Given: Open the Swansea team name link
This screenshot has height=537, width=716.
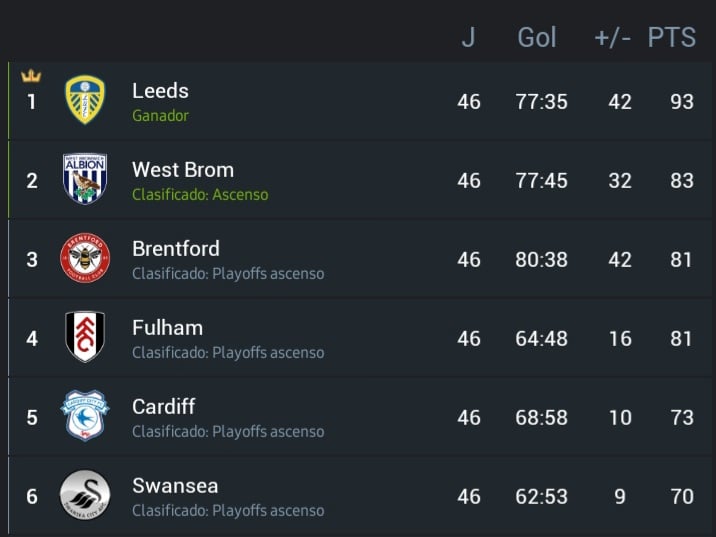Looking at the screenshot, I should point(175,485).
